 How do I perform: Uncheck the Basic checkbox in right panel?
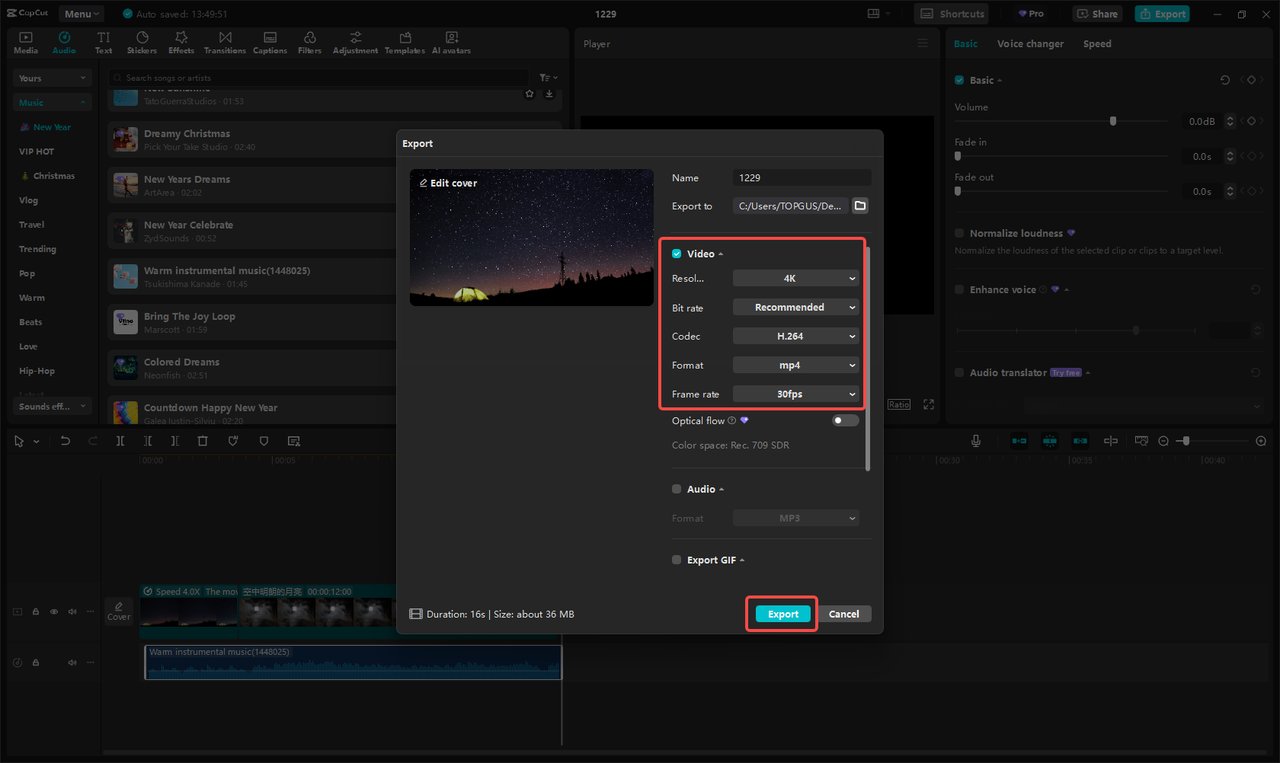point(960,80)
